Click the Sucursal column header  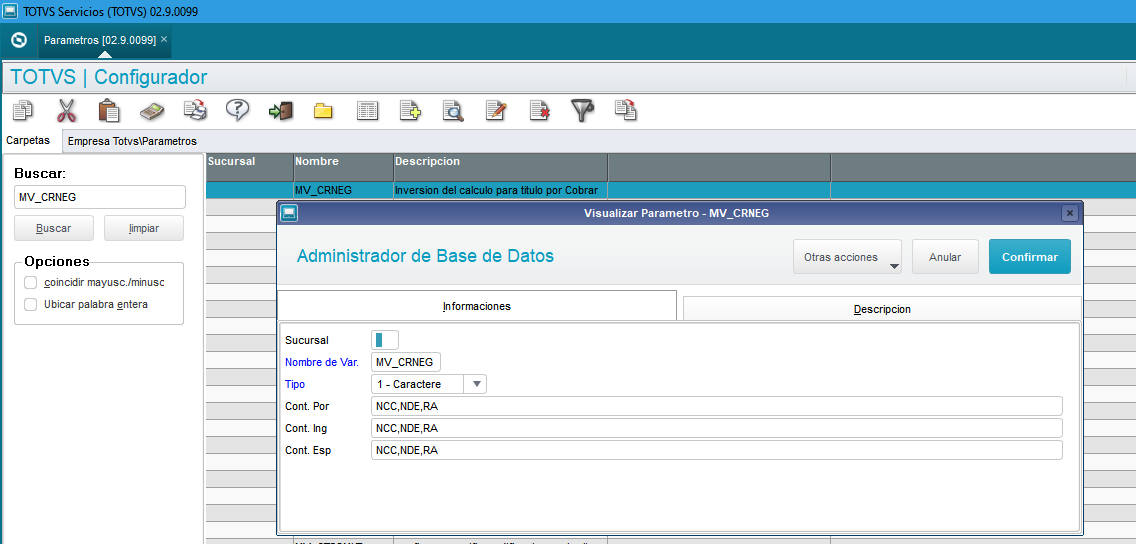coord(249,167)
